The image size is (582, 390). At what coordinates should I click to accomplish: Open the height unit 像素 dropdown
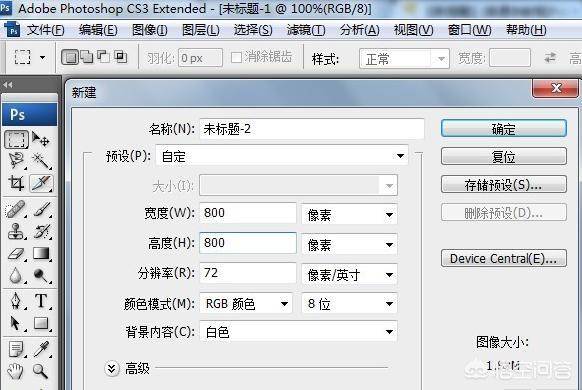tap(349, 244)
